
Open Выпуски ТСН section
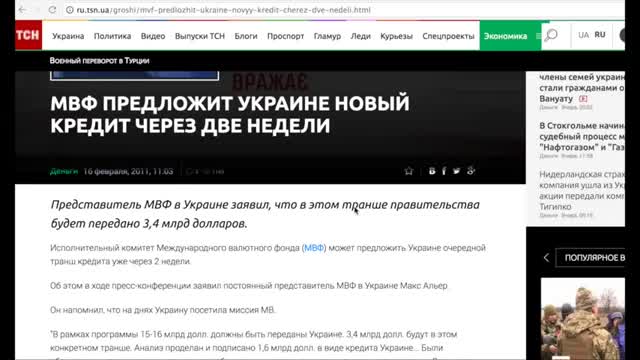coord(200,36)
